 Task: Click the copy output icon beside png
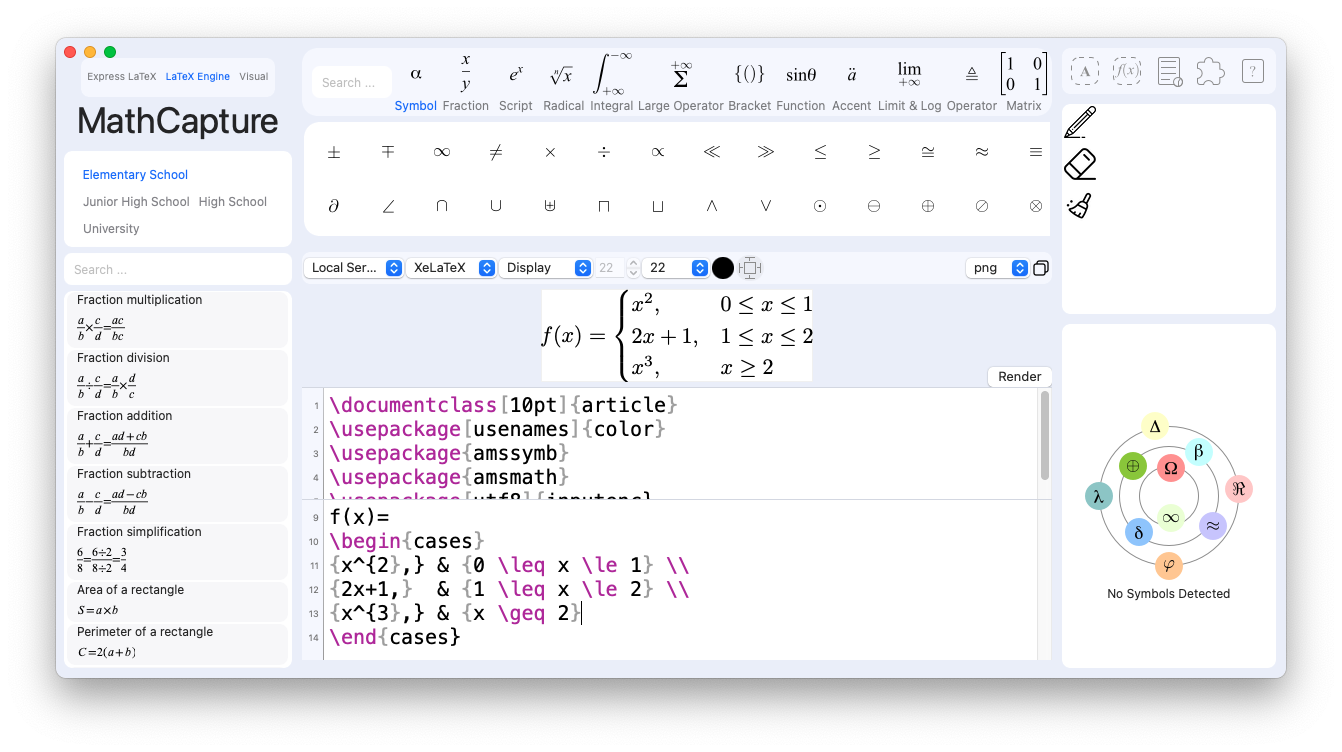point(1041,268)
